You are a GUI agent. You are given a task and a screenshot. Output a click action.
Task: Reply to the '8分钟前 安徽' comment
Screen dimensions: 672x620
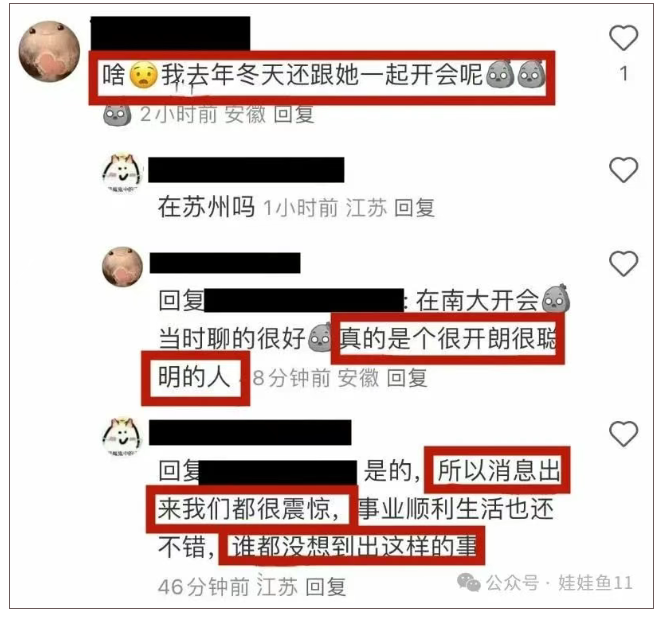[407, 378]
